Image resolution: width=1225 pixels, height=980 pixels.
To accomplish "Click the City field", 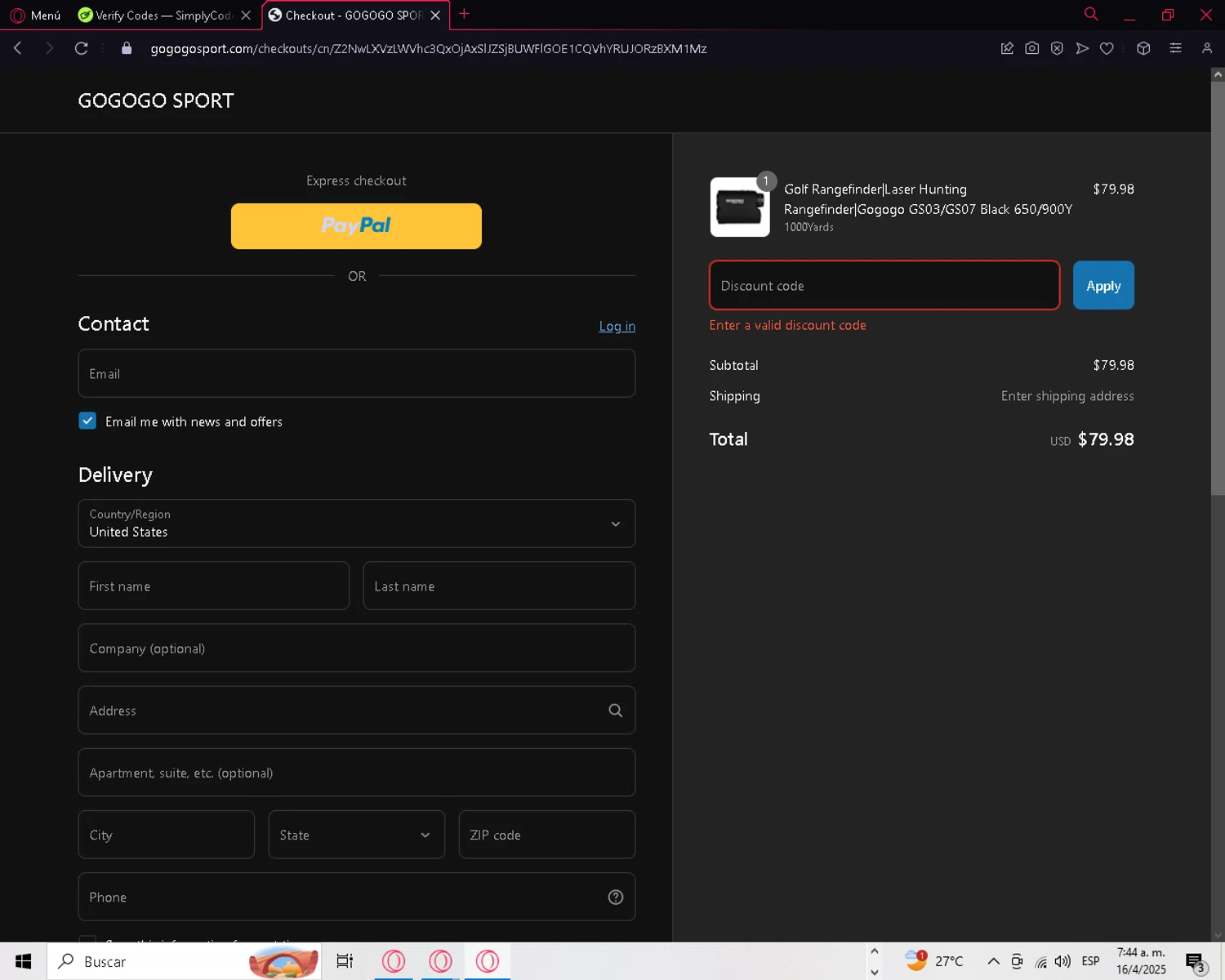I will pyautogui.click(x=167, y=834).
